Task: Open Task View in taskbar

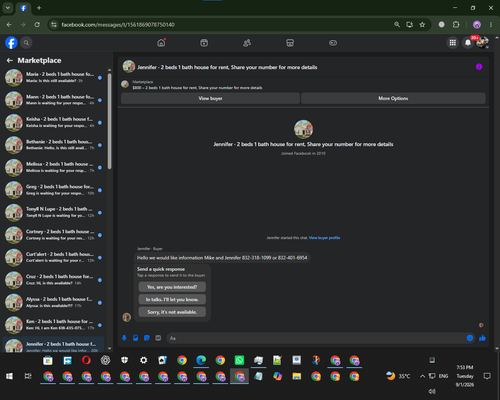Action: [x=28, y=376]
